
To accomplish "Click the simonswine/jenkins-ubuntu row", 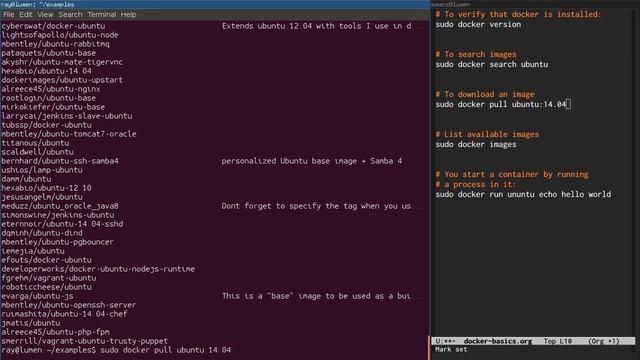I will pyautogui.click(x=58, y=215).
